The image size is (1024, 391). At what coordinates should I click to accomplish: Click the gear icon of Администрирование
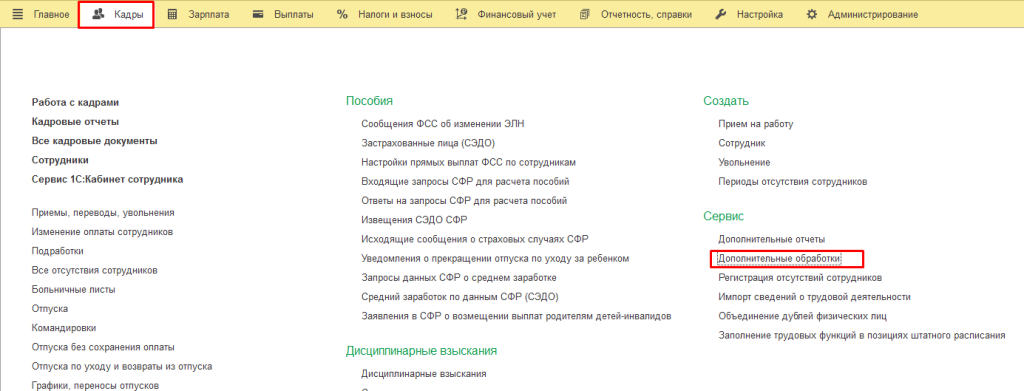pyautogui.click(x=812, y=14)
